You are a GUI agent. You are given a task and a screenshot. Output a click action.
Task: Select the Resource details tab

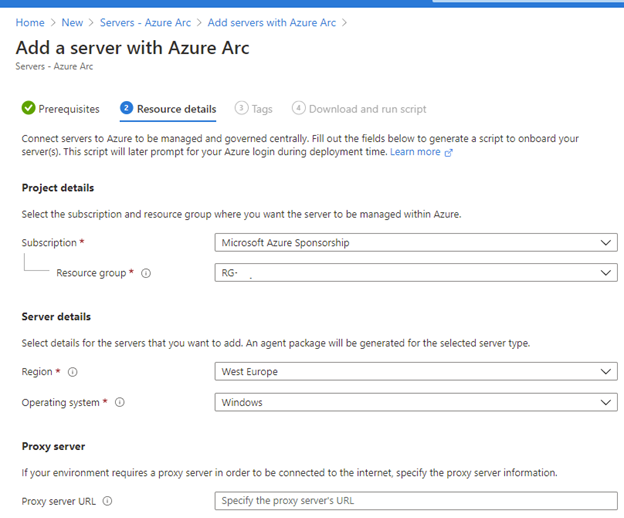tap(176, 108)
